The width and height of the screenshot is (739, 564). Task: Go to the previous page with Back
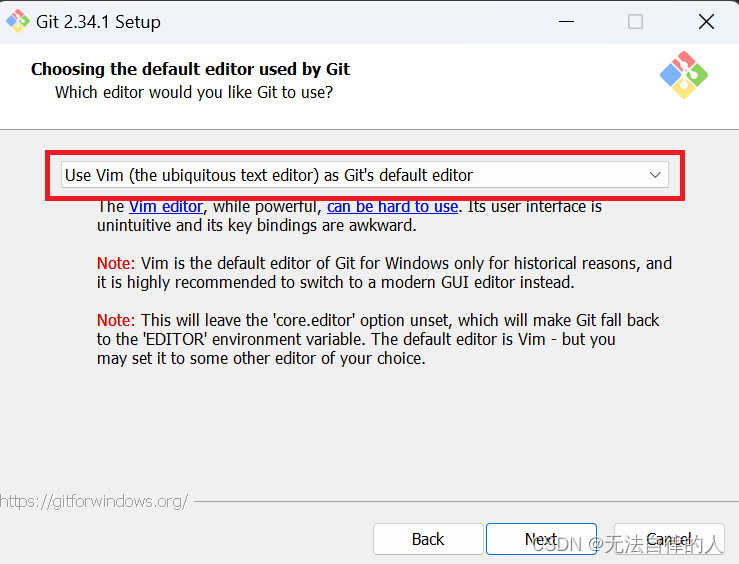(x=428, y=539)
